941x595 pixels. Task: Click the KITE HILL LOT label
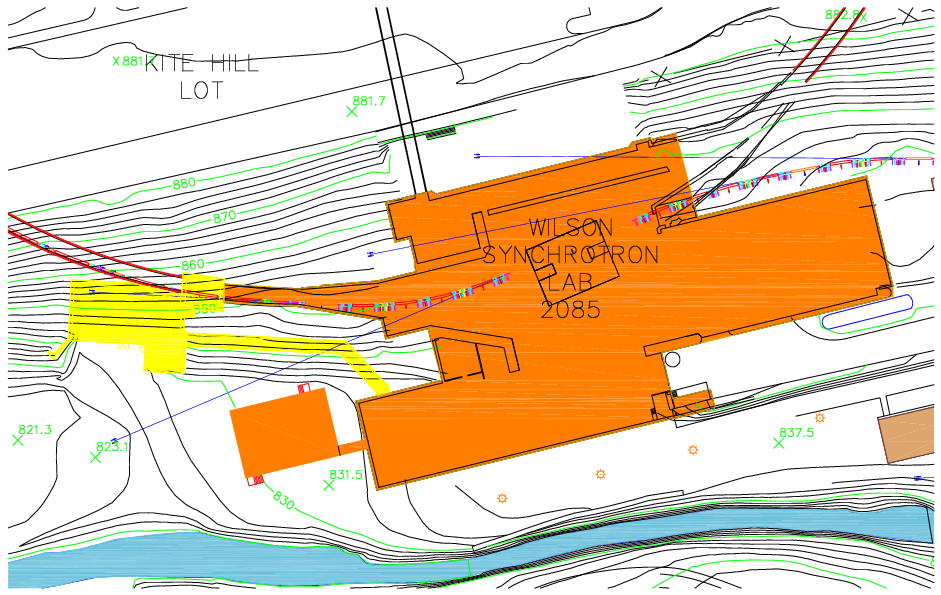click(202, 76)
